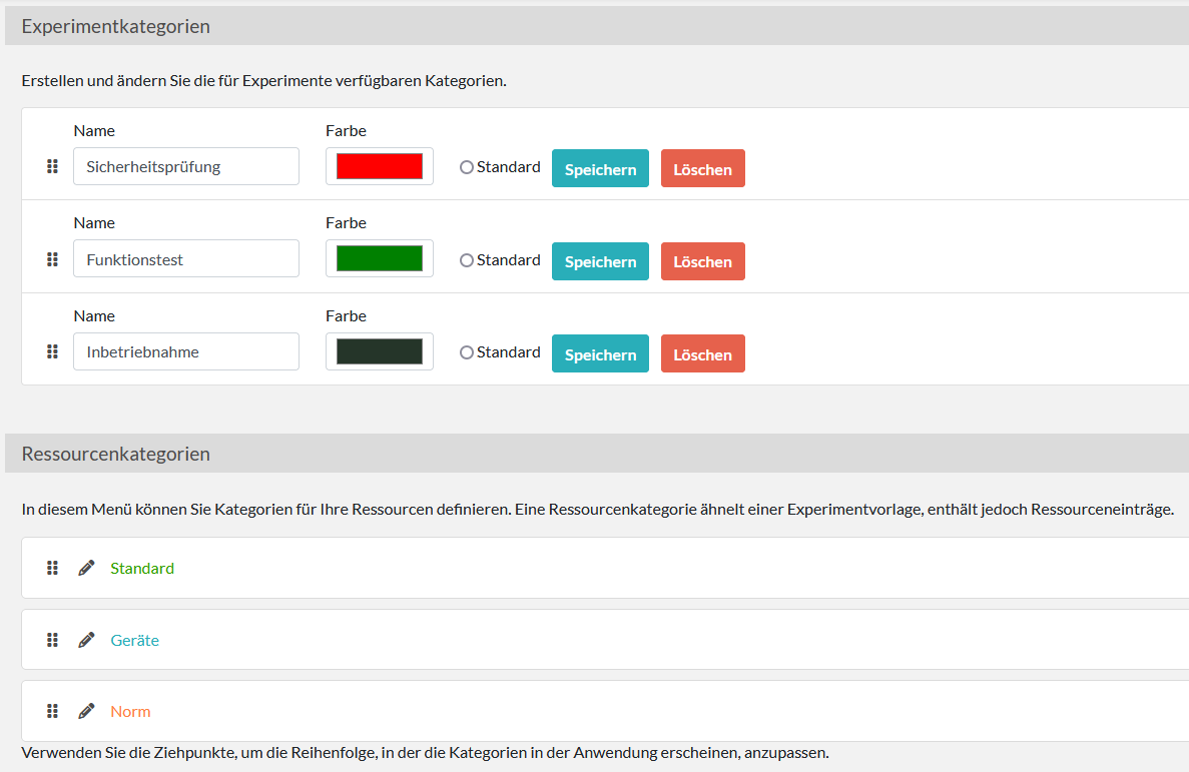Click drag handle for Inbetriebnahme category
The width and height of the screenshot is (1189, 772).
(x=53, y=352)
